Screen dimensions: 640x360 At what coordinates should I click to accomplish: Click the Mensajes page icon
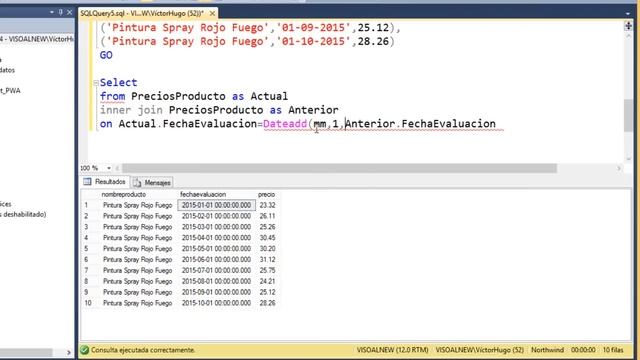click(137, 183)
